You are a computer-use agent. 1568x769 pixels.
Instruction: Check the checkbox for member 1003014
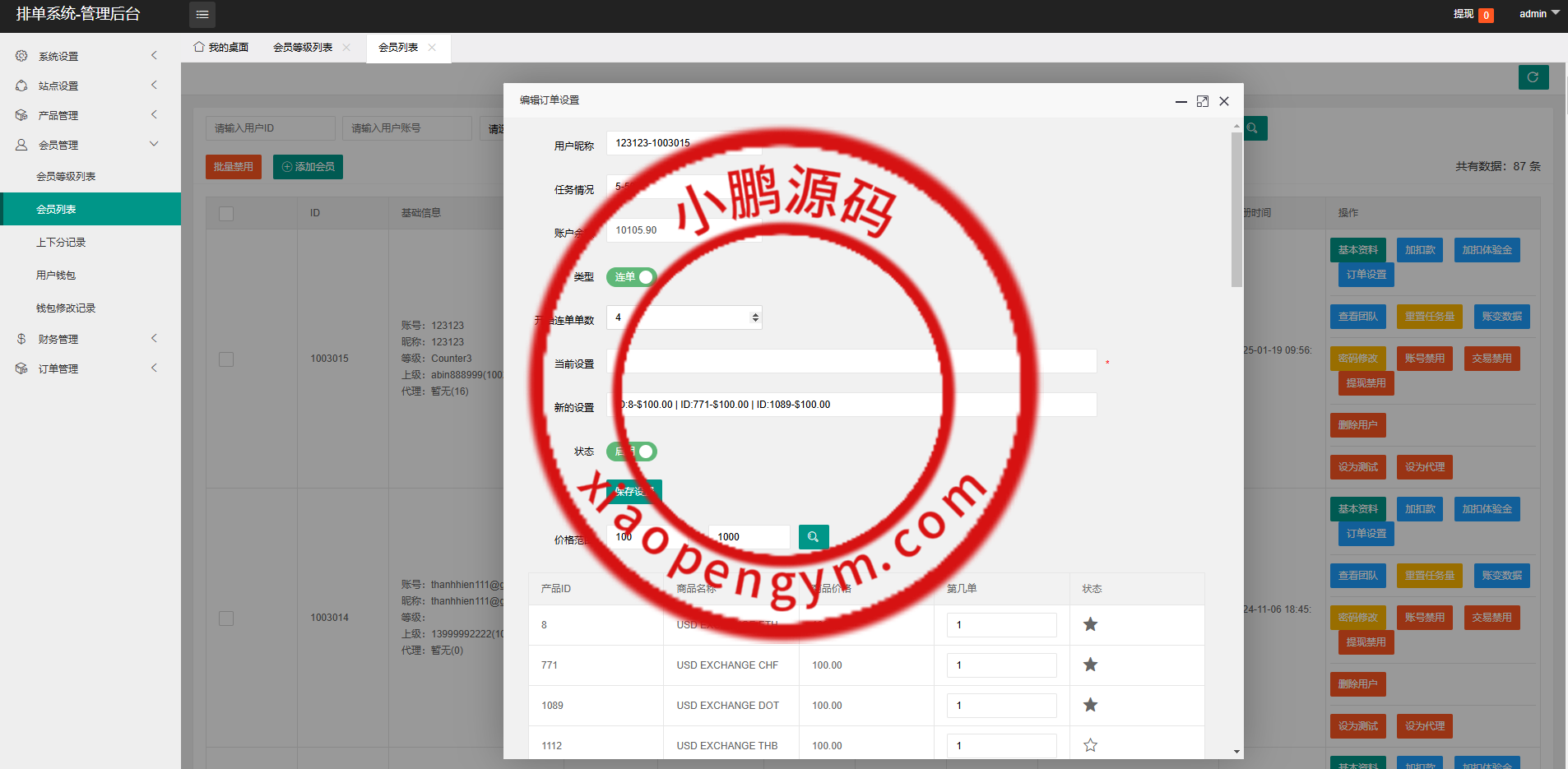(x=226, y=618)
